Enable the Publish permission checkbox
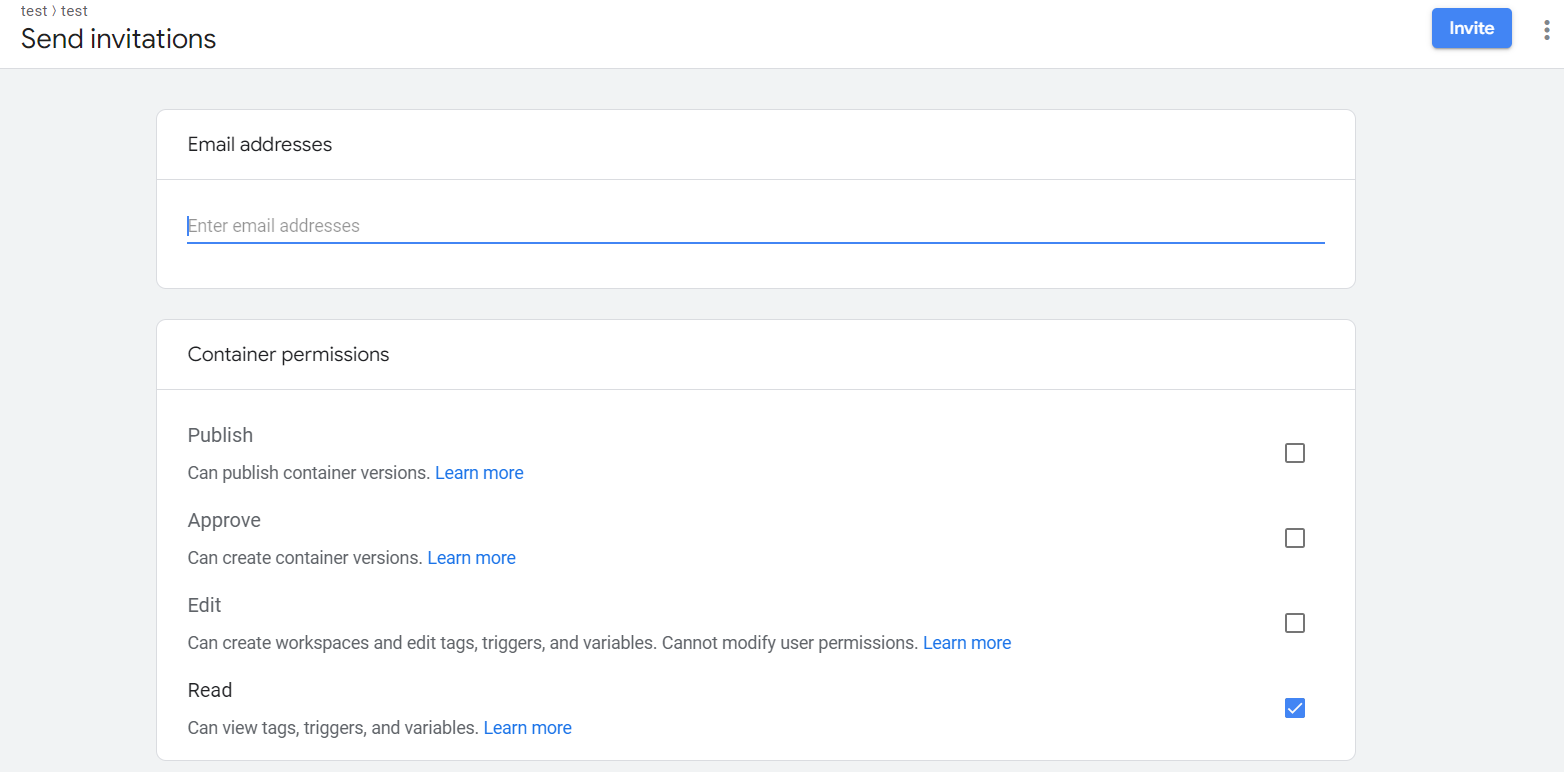The width and height of the screenshot is (1564, 772). pos(1295,453)
